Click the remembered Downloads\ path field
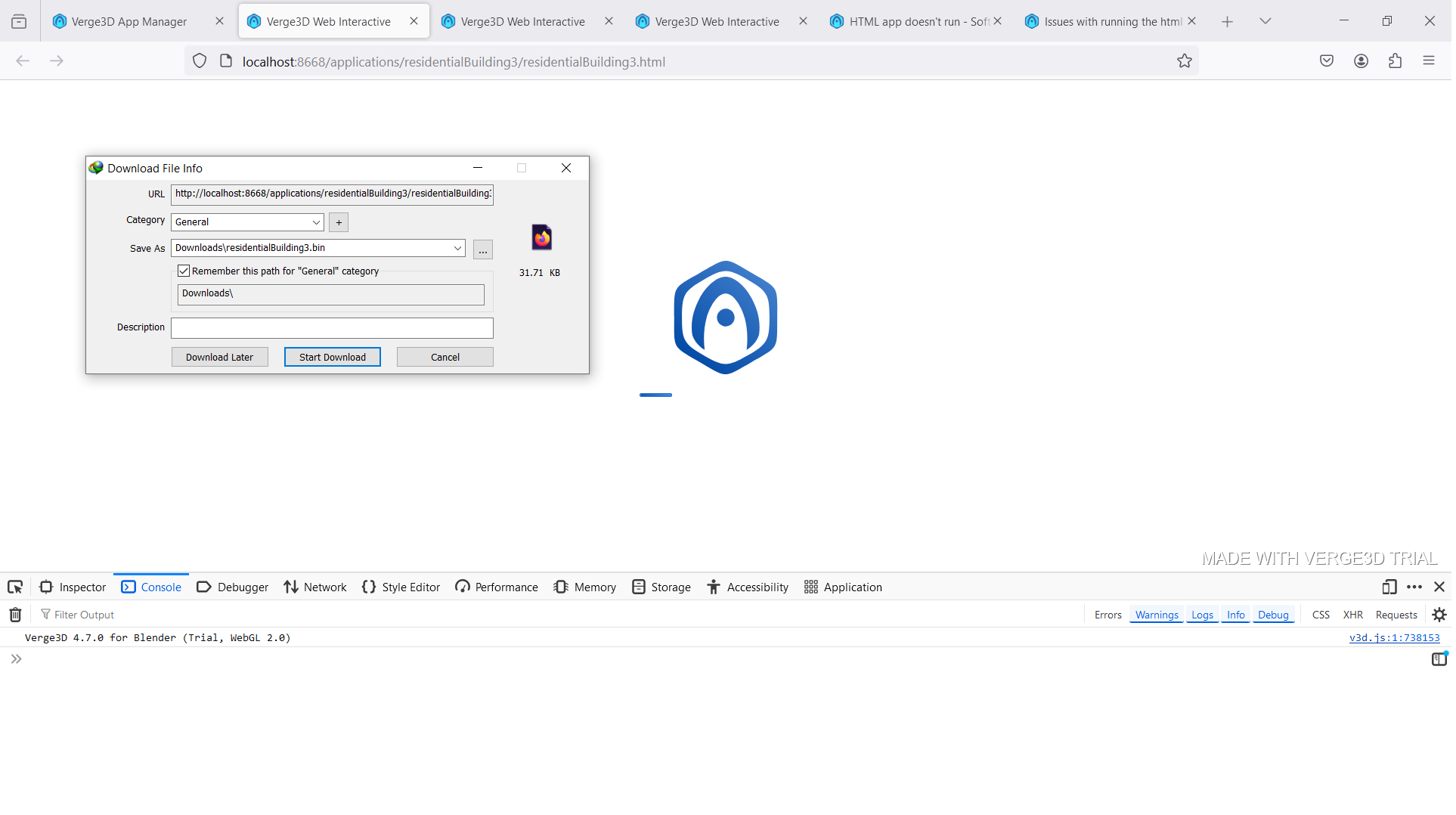Viewport: 1456px width, 815px height. click(330, 295)
